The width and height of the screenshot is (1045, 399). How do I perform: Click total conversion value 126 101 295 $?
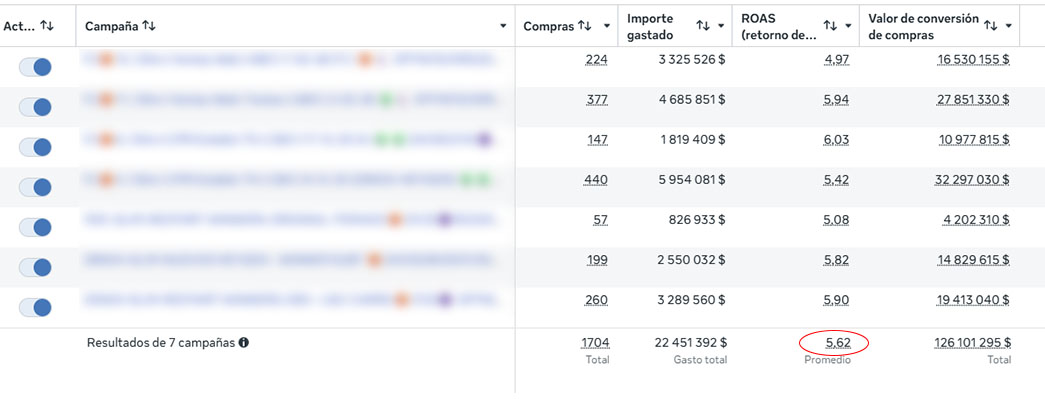click(973, 342)
